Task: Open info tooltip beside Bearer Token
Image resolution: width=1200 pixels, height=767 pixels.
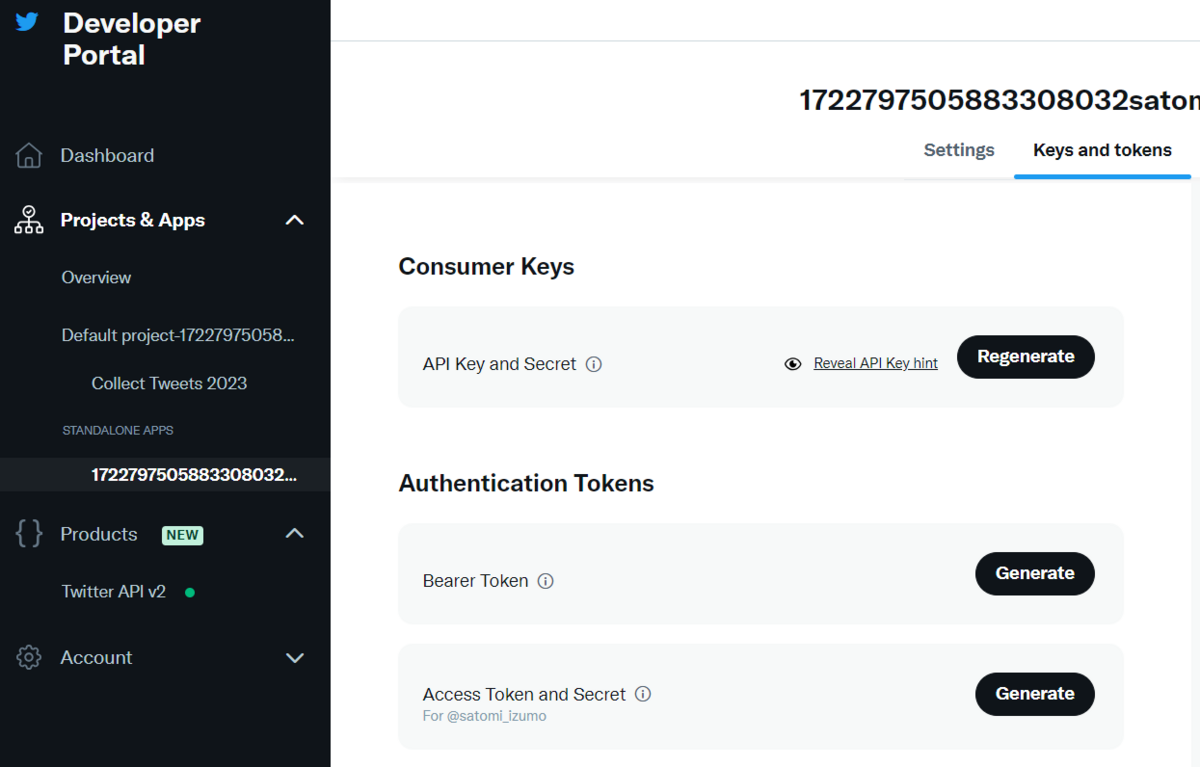Action: coord(546,581)
